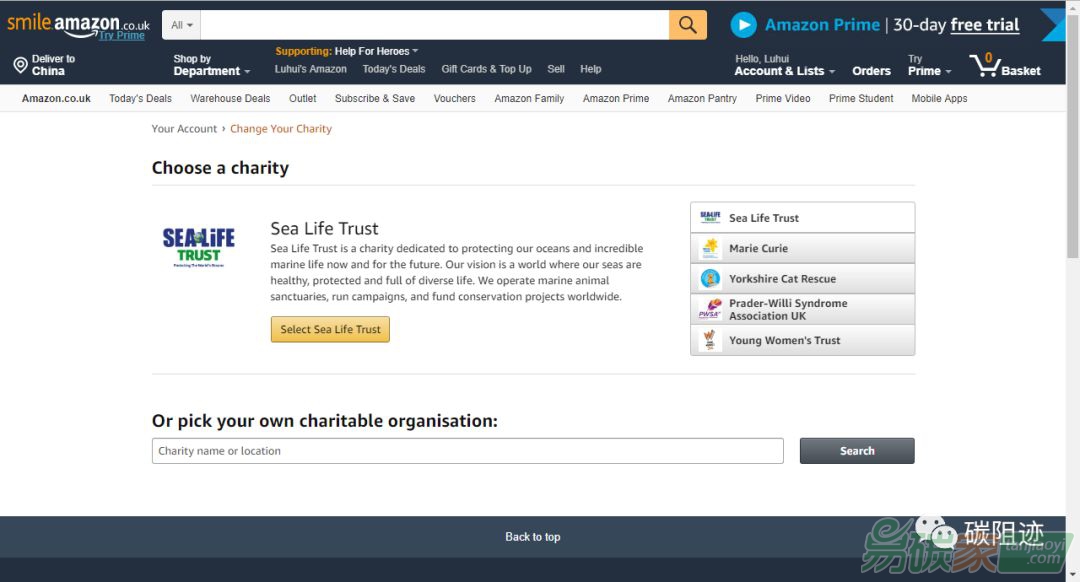Click the Deliver to China location pin
The width and height of the screenshot is (1080, 582).
coord(20,66)
